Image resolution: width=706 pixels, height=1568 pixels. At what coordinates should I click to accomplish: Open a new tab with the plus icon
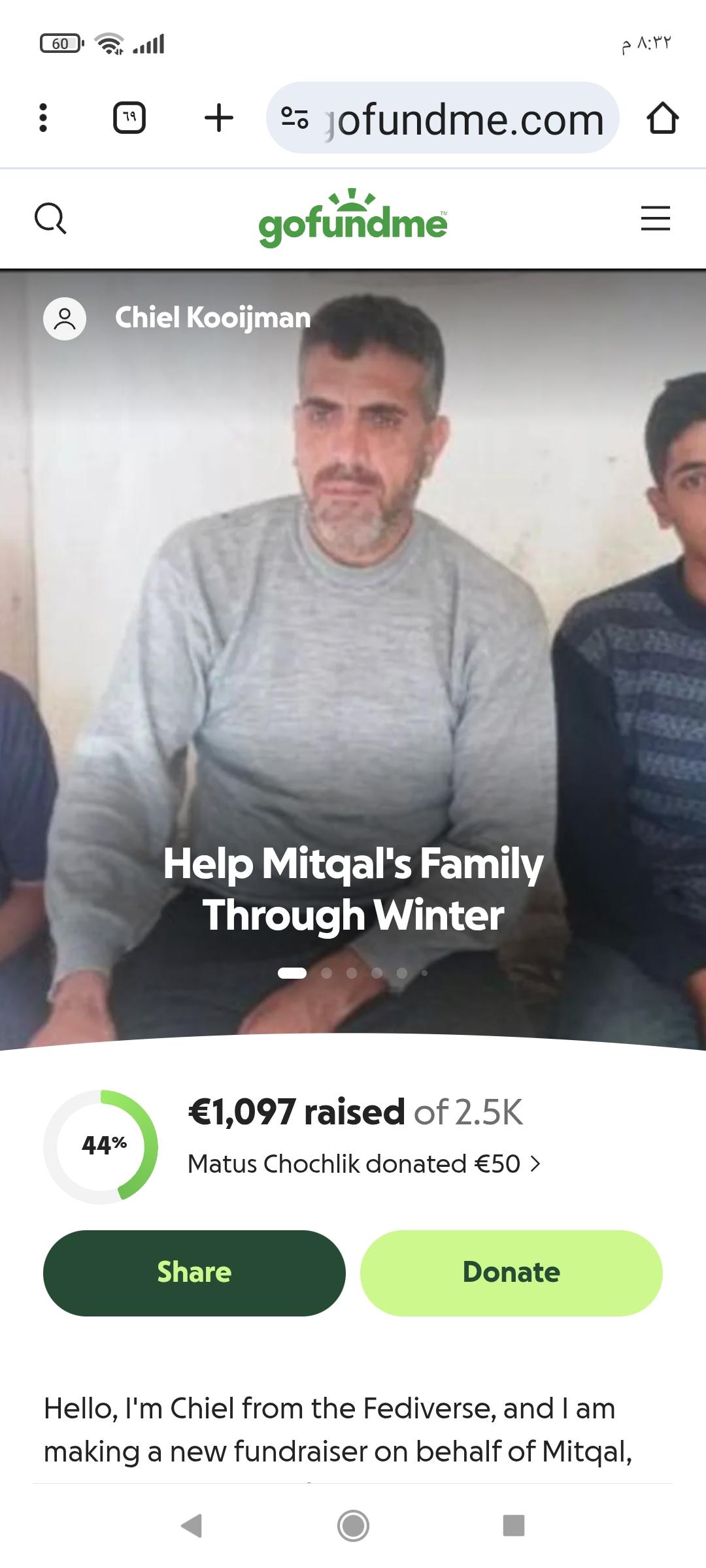pyautogui.click(x=219, y=118)
